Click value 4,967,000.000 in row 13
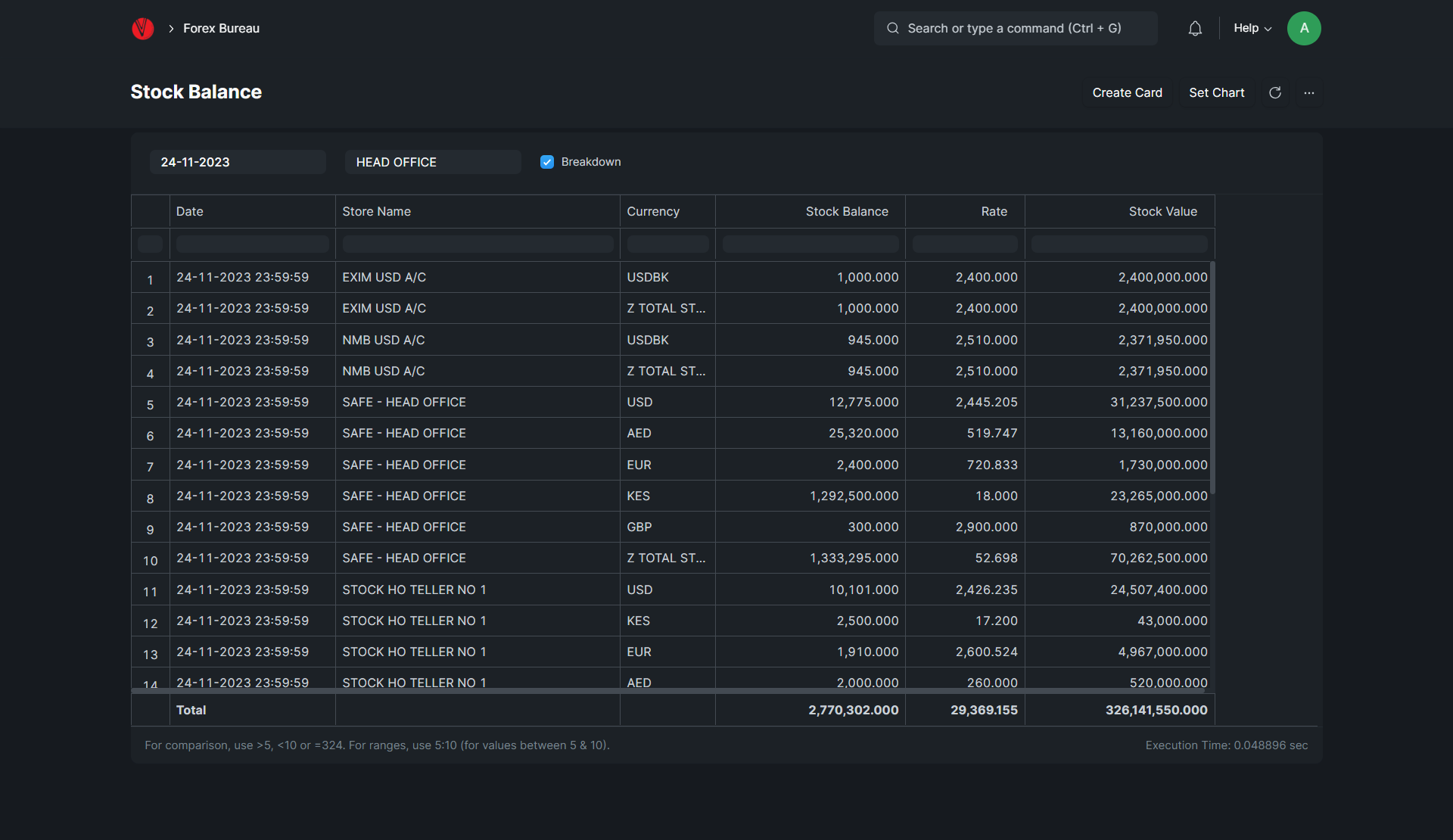The width and height of the screenshot is (1453, 840). tap(1119, 652)
